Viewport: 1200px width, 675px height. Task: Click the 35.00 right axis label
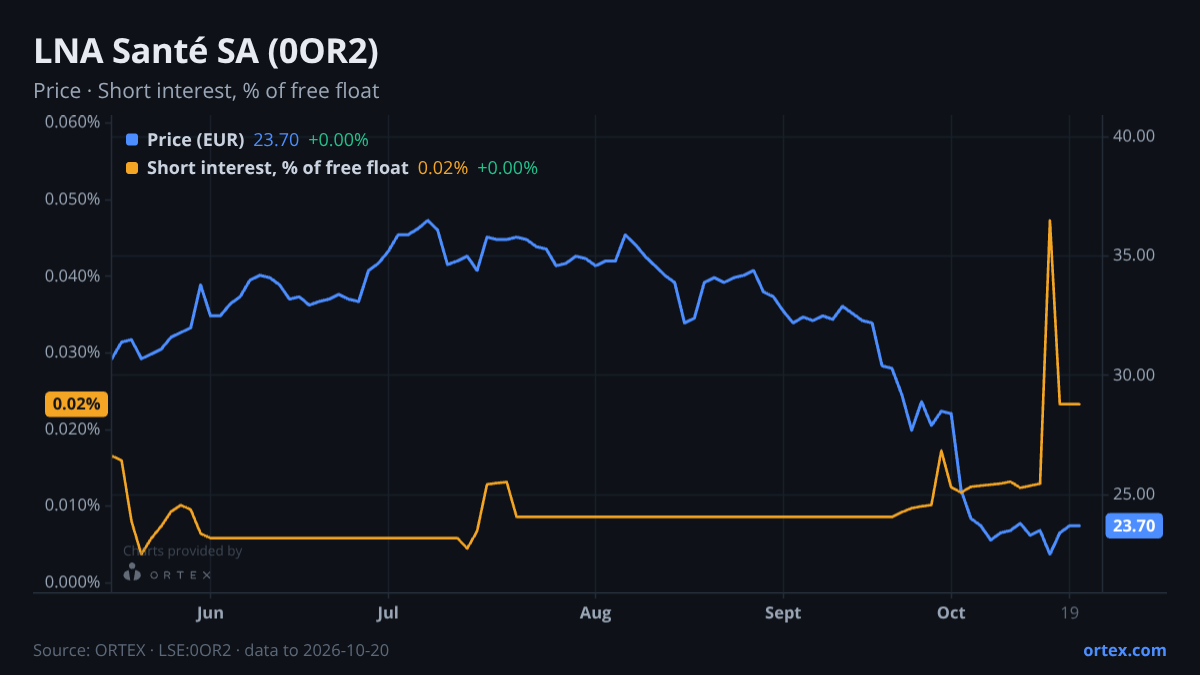click(x=1134, y=255)
